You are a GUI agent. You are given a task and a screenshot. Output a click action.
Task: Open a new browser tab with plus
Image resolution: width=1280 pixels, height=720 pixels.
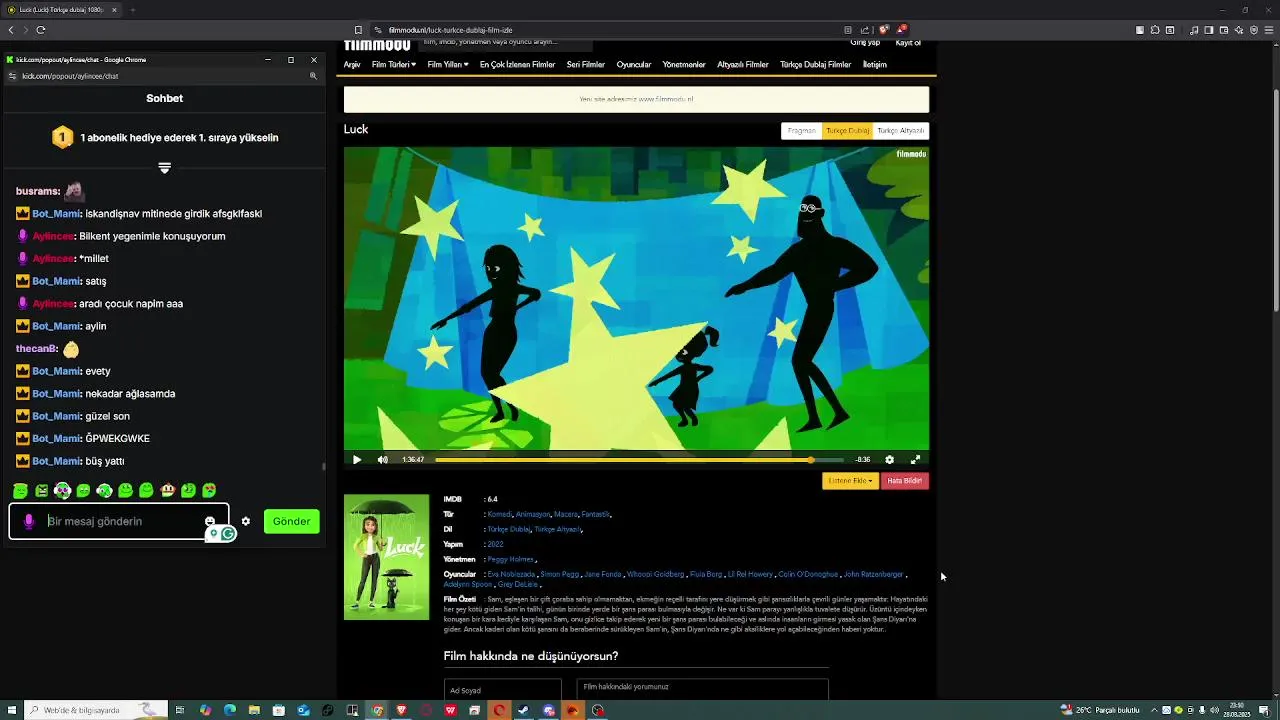pos(132,10)
